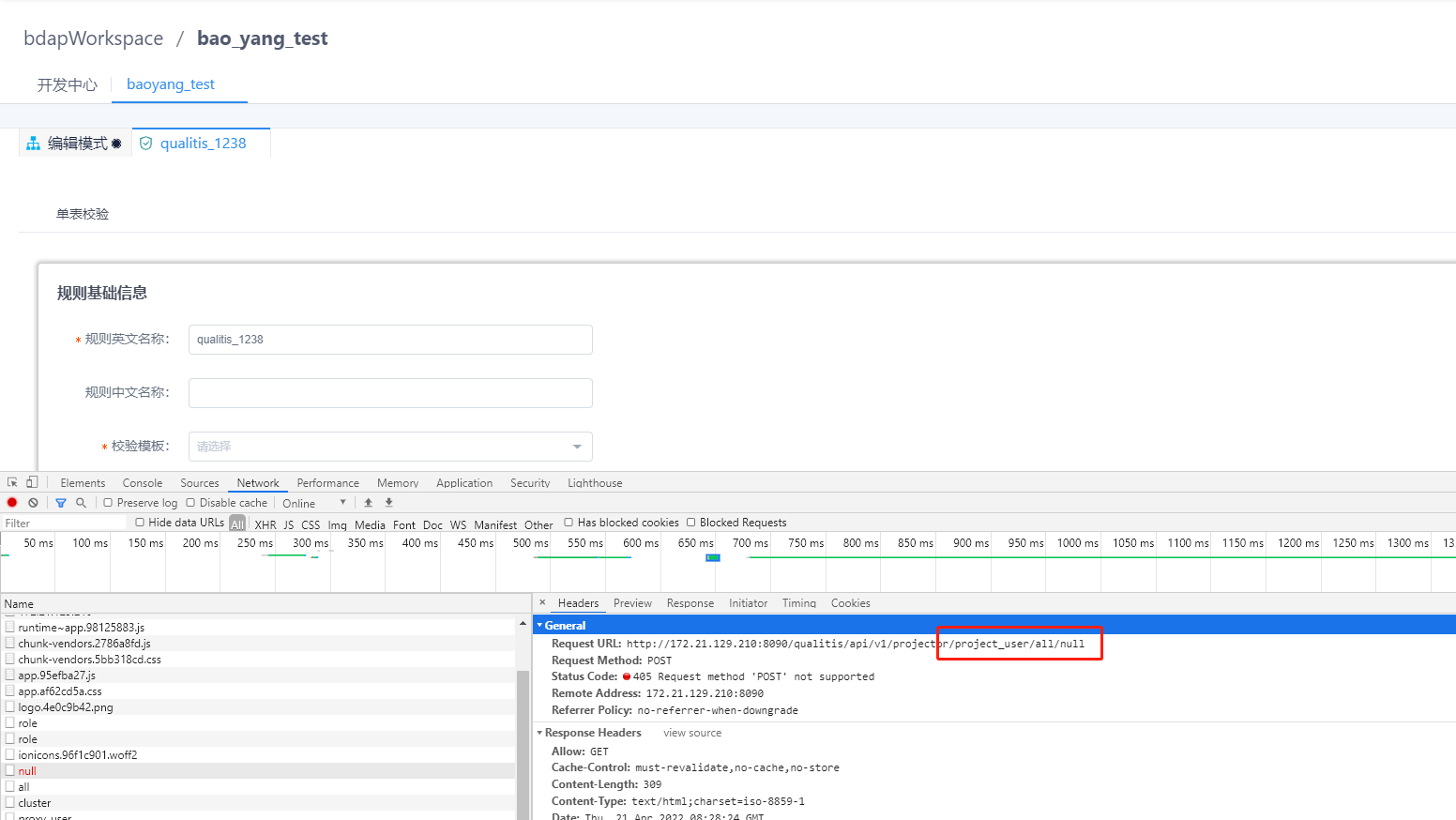This screenshot has height=820, width=1456.
Task: Open the Lighthouse panel tab
Action: 595,482
